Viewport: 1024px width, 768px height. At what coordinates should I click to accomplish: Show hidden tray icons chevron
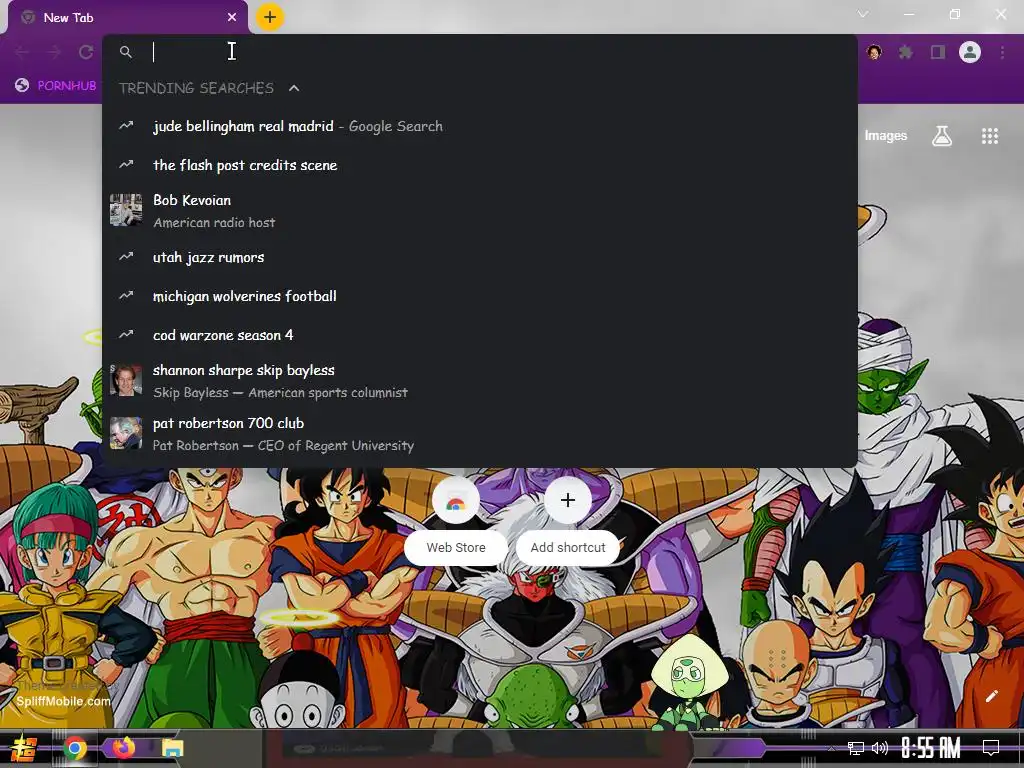click(831, 748)
